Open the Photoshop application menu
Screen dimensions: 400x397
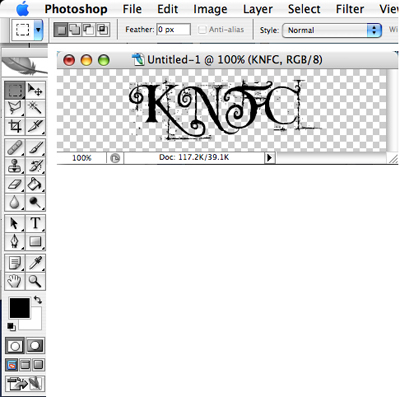tap(76, 9)
